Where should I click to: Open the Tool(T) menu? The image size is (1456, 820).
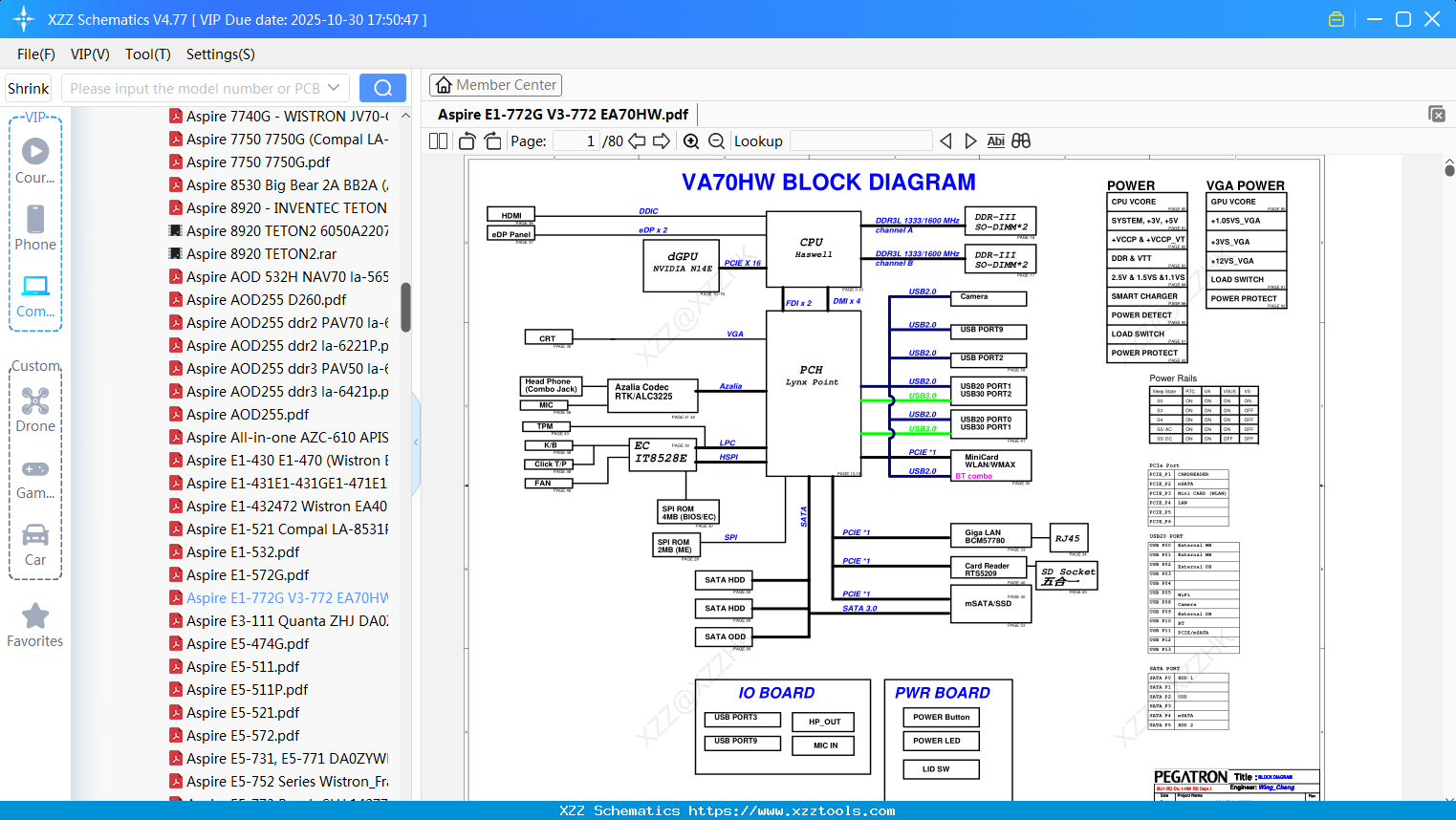tap(148, 54)
